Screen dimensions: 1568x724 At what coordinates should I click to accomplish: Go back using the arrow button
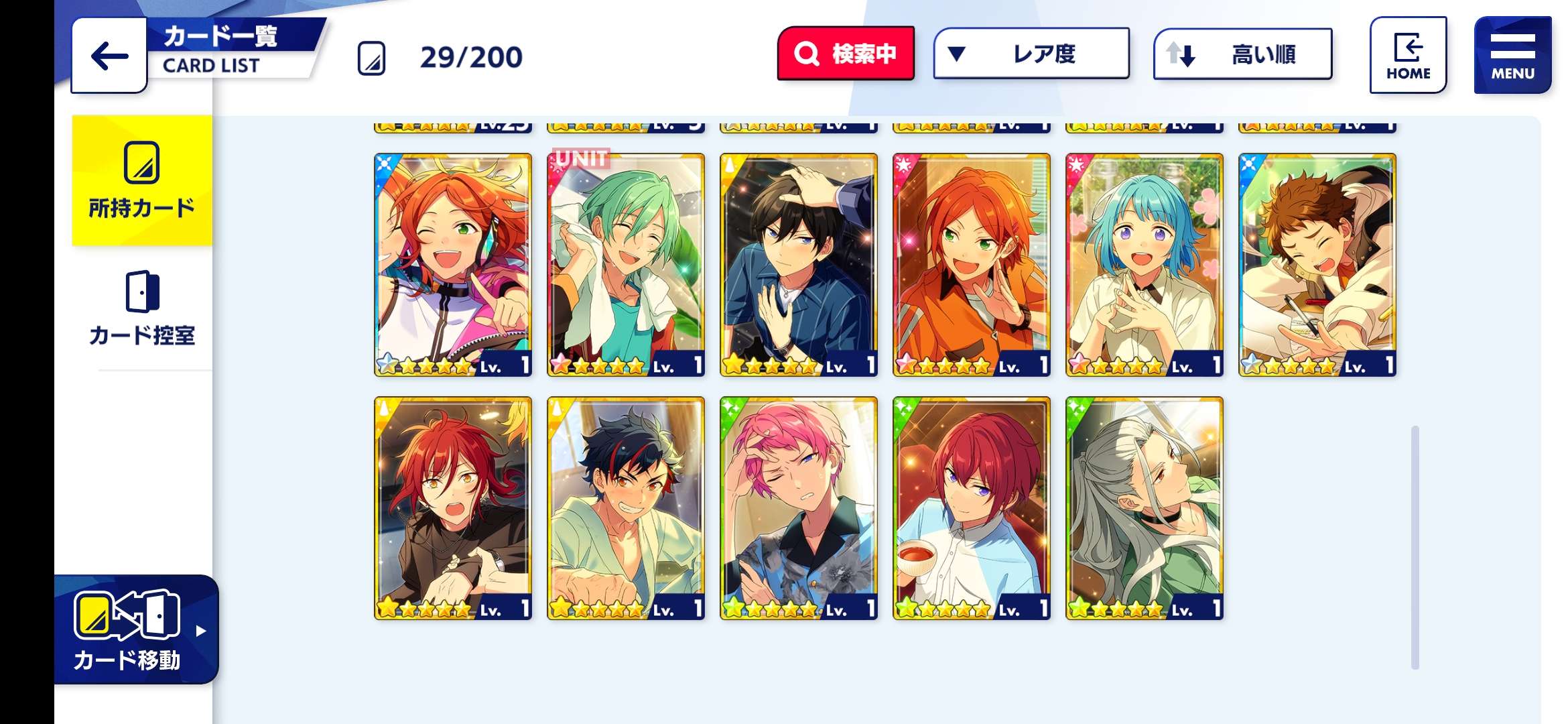click(109, 56)
